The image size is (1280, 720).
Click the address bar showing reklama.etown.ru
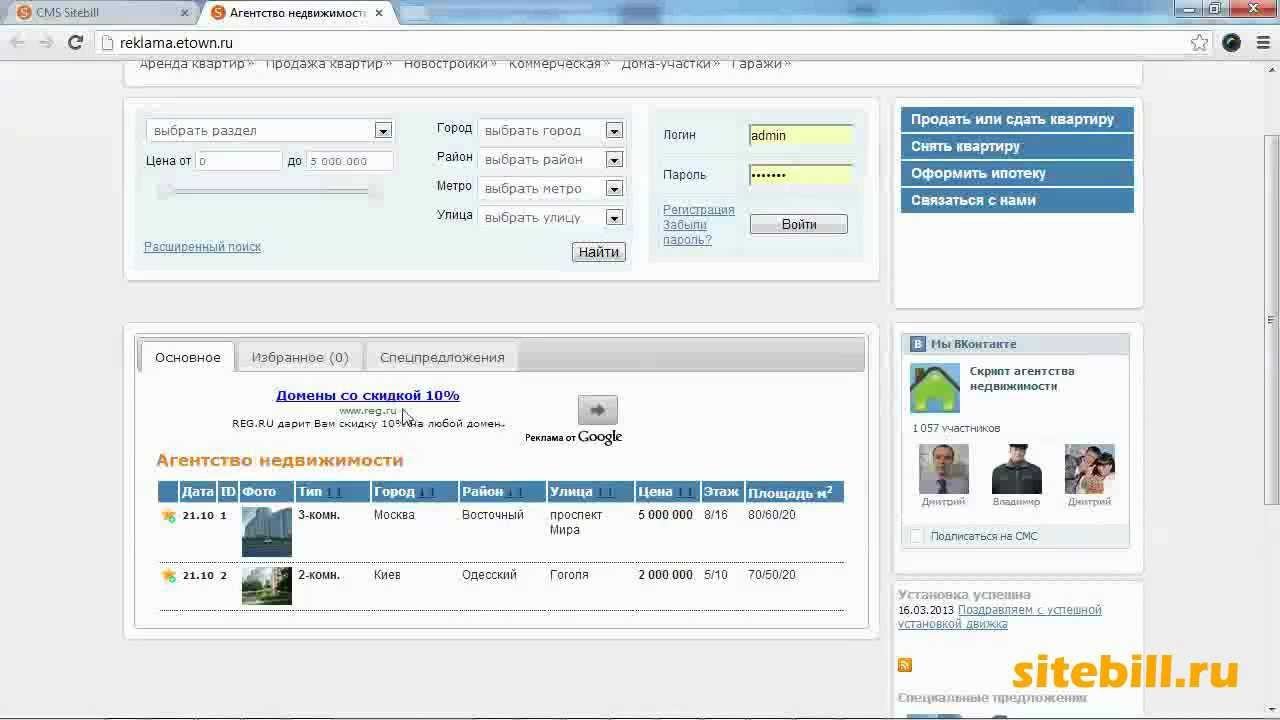click(640, 42)
